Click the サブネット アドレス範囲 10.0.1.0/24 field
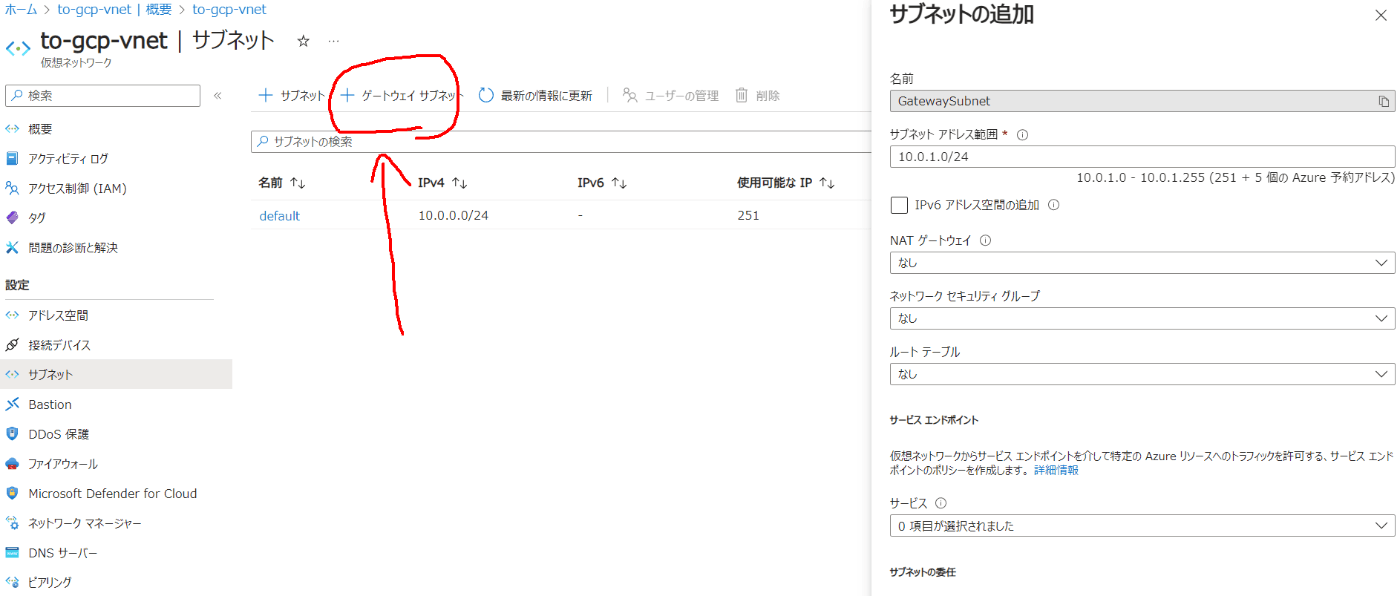This screenshot has height=596, width=1400. (1142, 157)
